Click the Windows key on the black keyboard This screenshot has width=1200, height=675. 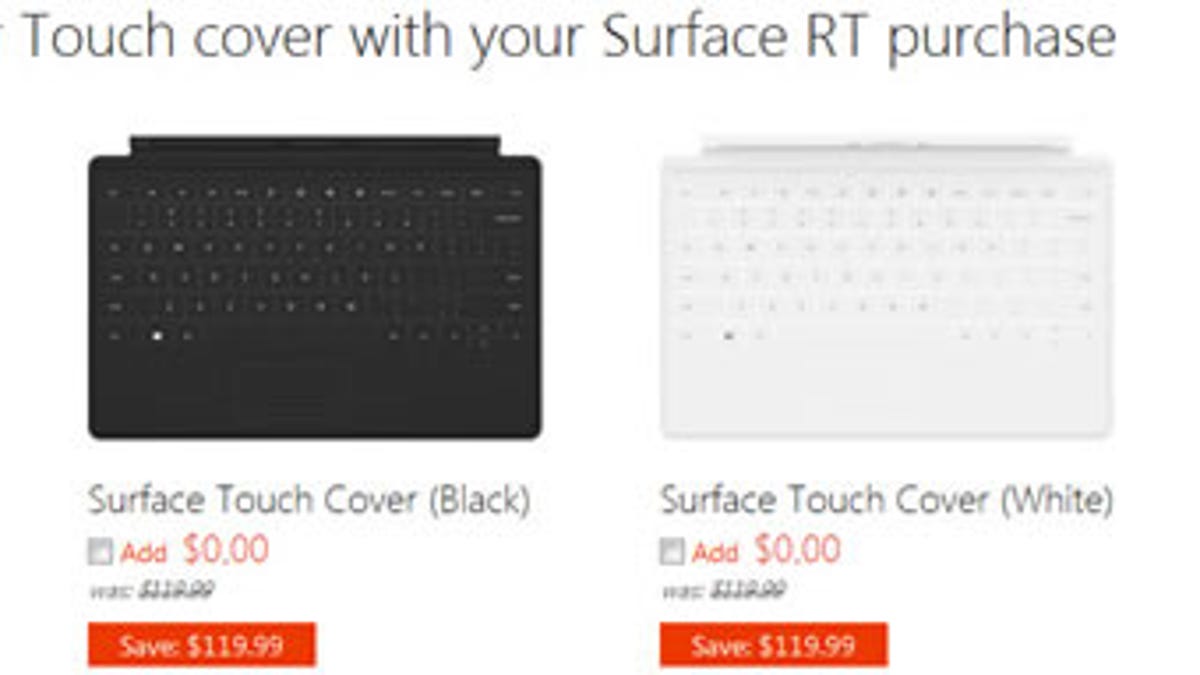[158, 336]
